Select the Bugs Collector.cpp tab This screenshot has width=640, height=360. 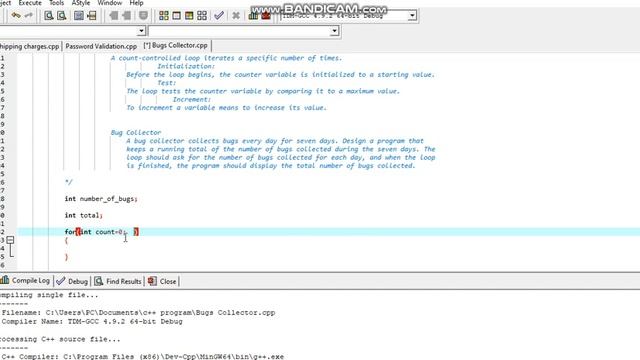pos(176,45)
